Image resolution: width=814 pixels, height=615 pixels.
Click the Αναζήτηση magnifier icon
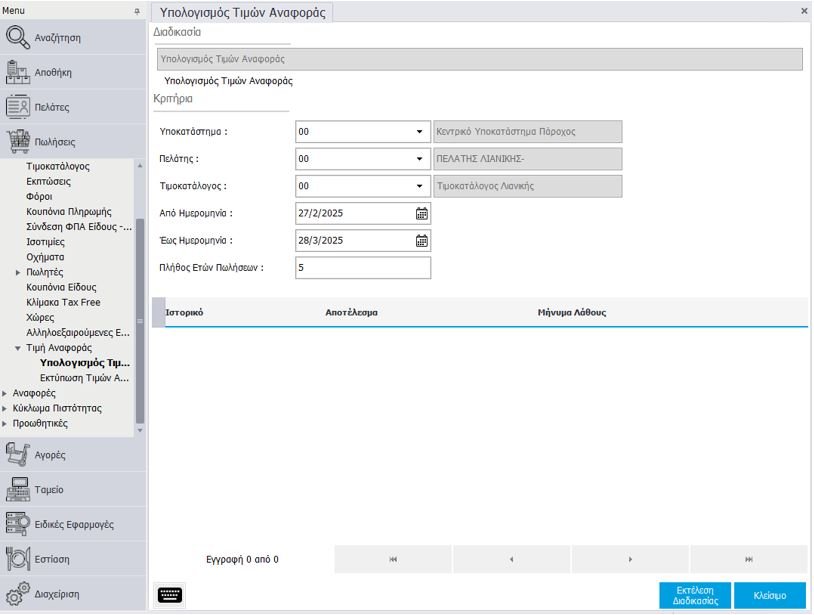pyautogui.click(x=19, y=38)
